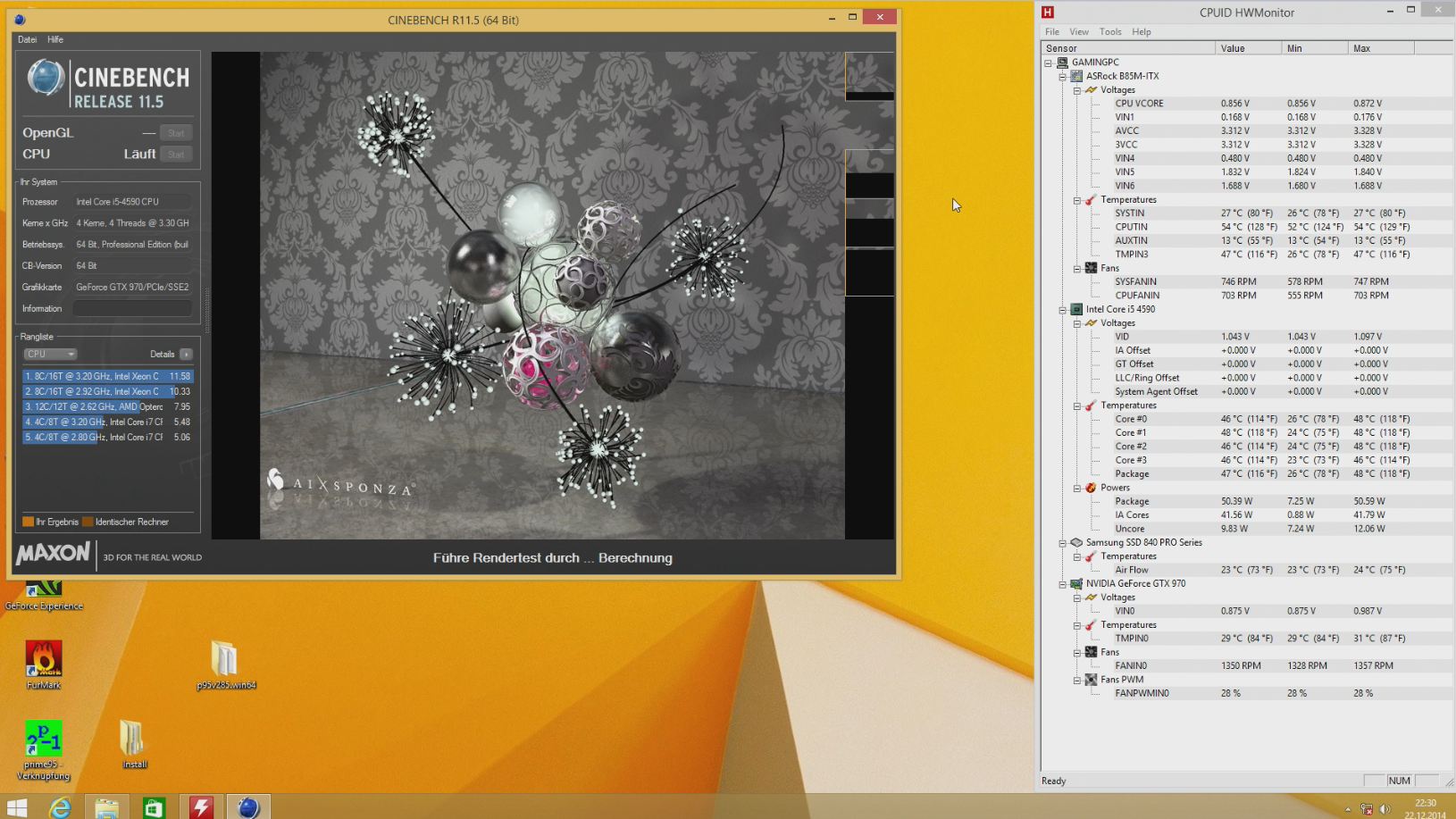Collapse the ASRock B85M-ITX node
This screenshot has height=819, width=1456.
tap(1063, 77)
